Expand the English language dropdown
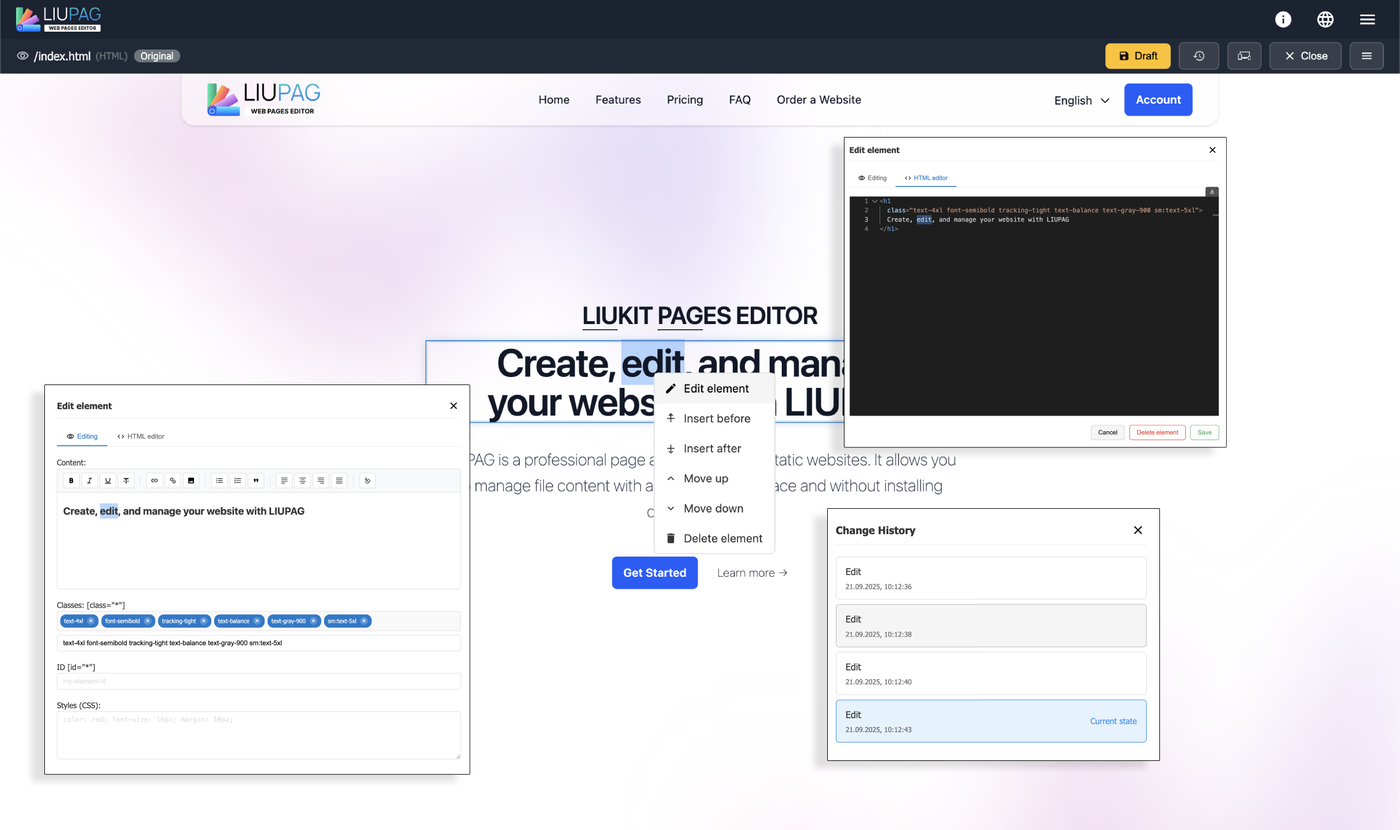Image resolution: width=1400 pixels, height=830 pixels. [x=1082, y=100]
